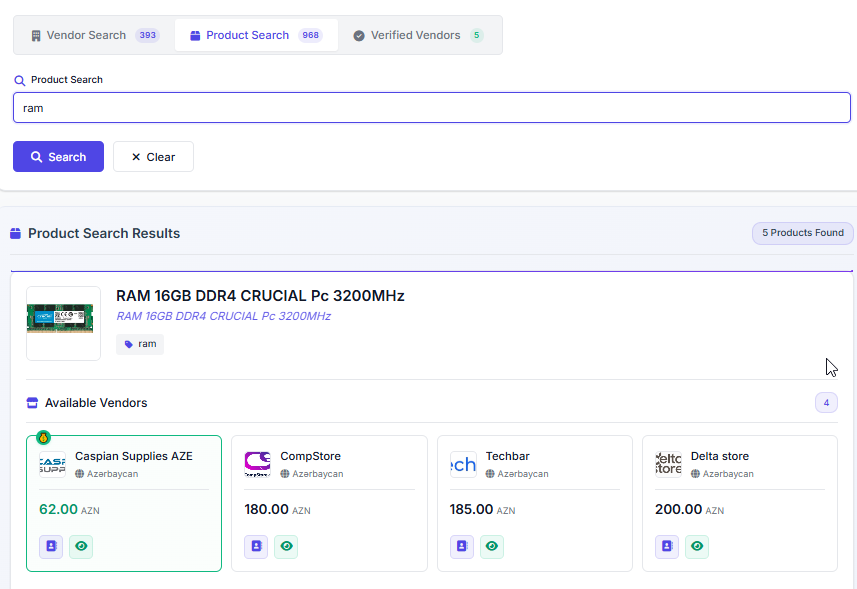Select the Delta store vendor name
This screenshot has height=589, width=857.
(x=720, y=456)
